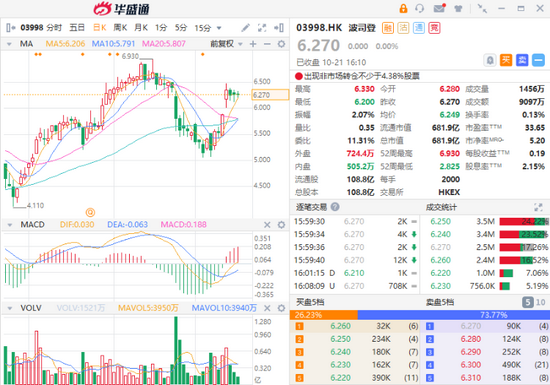550x385 pixels.
Task: Click the 通 stock connect tag
Action: coord(419,28)
